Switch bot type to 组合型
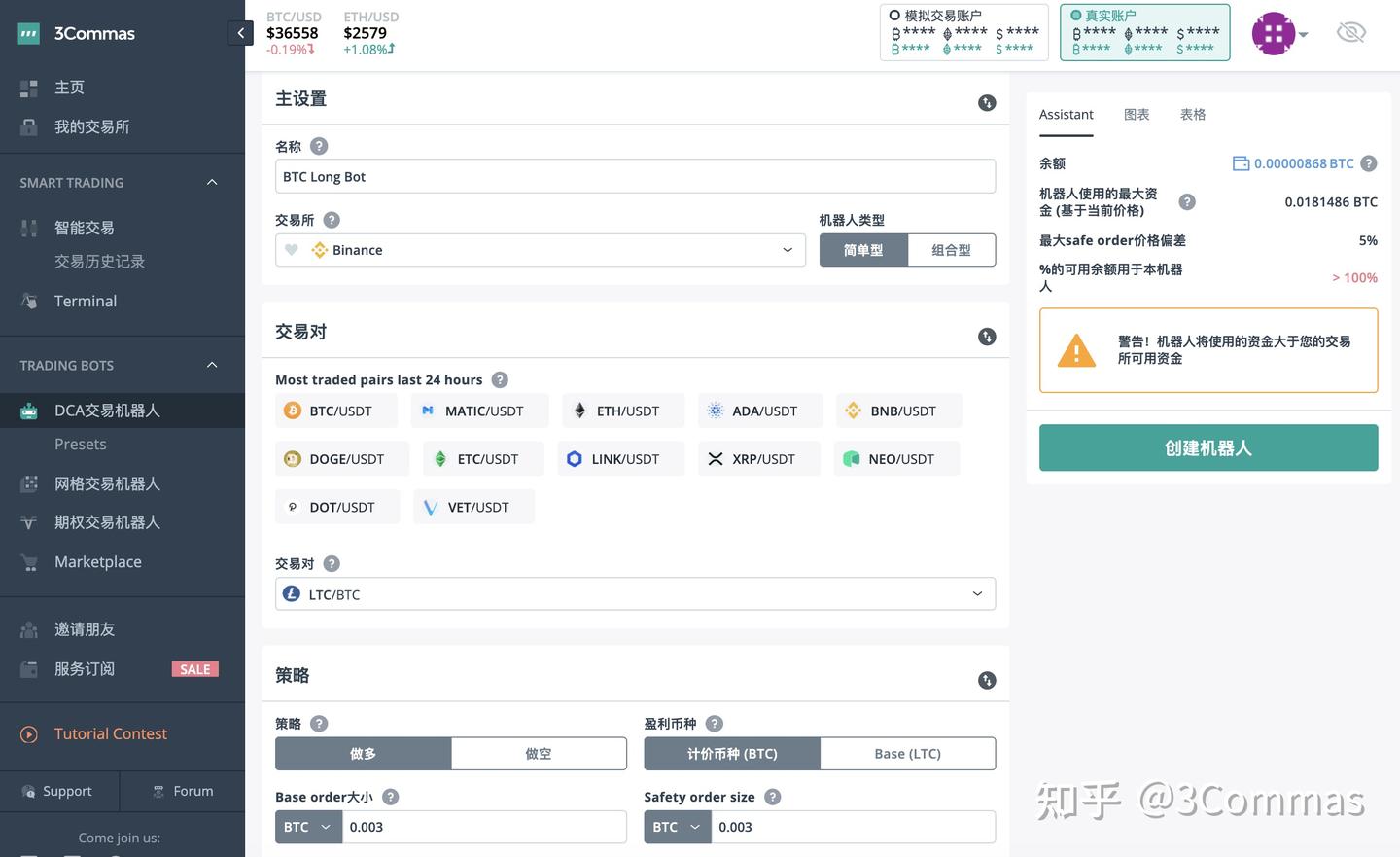 [951, 249]
